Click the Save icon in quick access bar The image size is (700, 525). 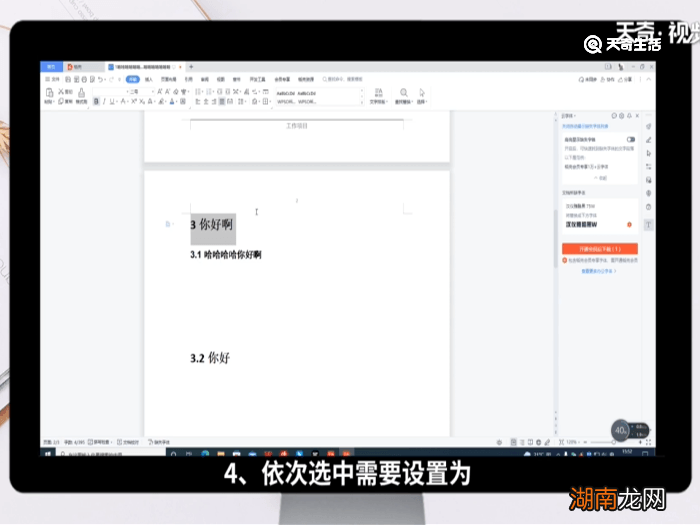68,79
